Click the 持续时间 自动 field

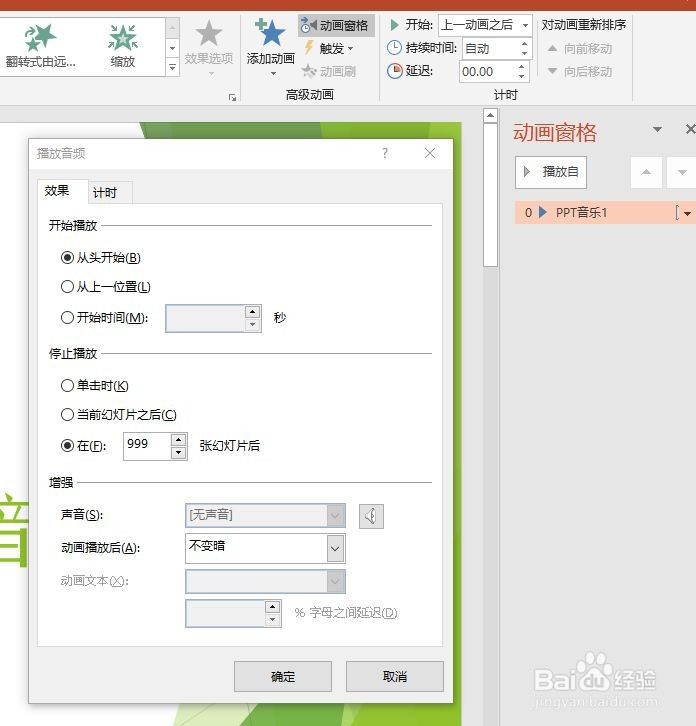click(x=490, y=49)
